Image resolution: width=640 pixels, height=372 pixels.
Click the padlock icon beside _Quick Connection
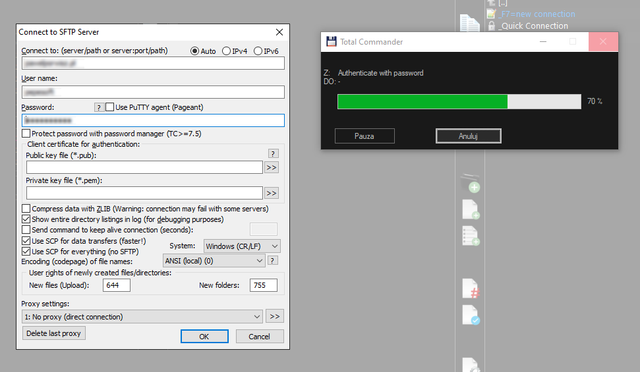pos(491,26)
